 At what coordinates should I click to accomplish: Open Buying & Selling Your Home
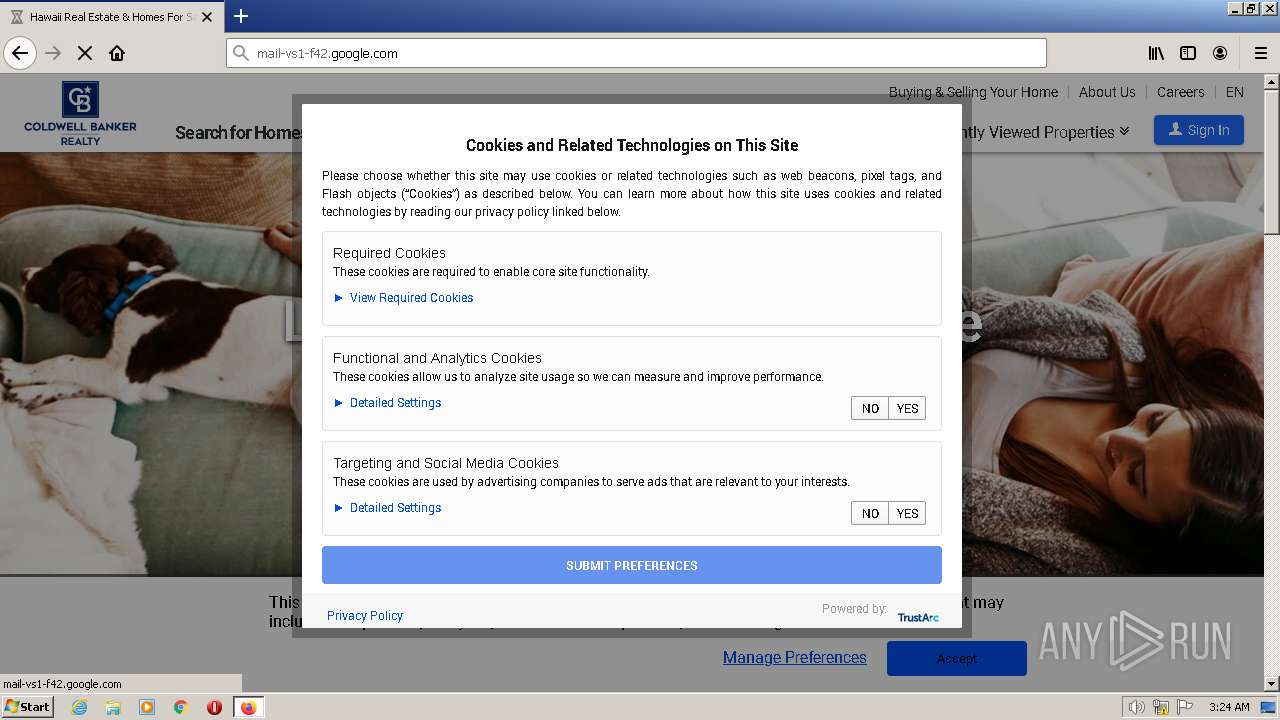(973, 92)
